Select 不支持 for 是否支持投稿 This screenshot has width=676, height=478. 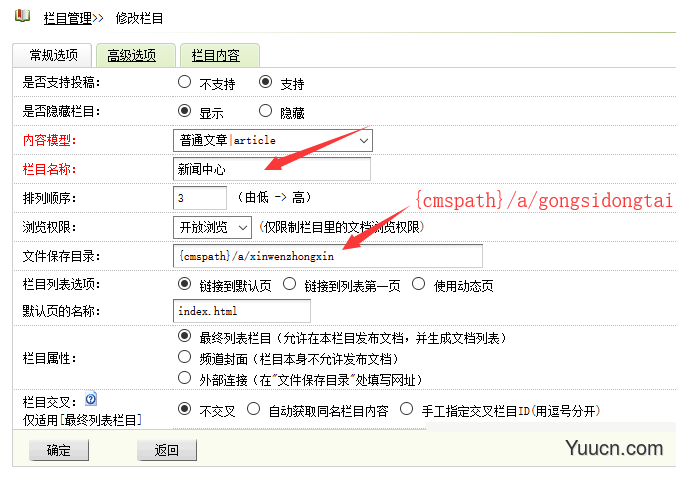point(185,83)
